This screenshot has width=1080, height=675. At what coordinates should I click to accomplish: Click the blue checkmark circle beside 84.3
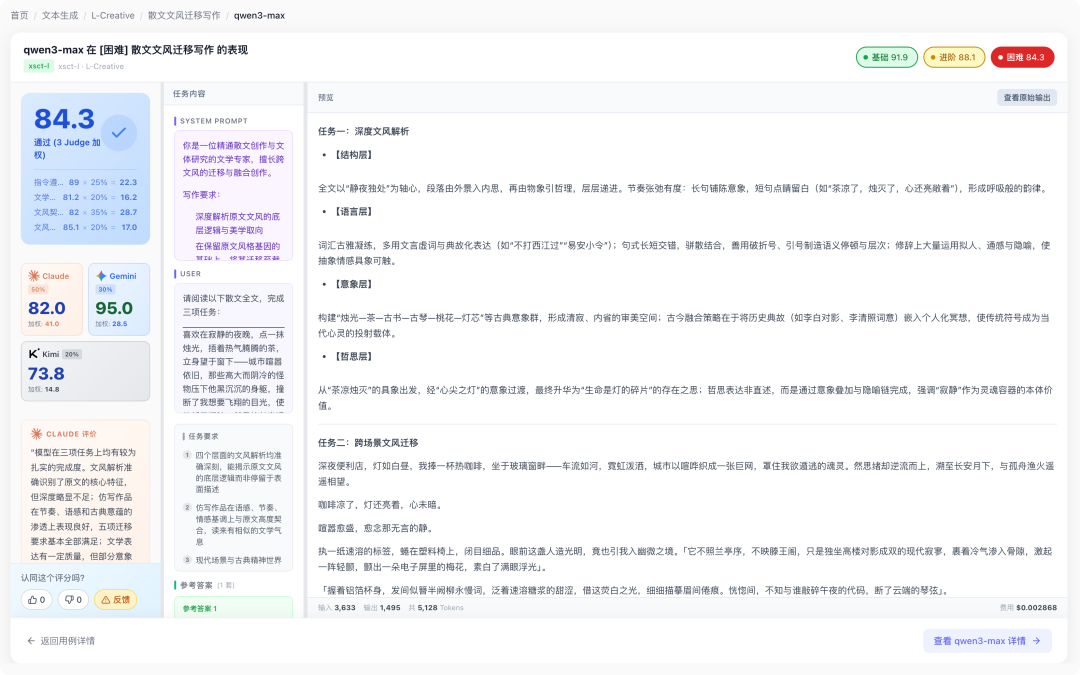click(119, 132)
